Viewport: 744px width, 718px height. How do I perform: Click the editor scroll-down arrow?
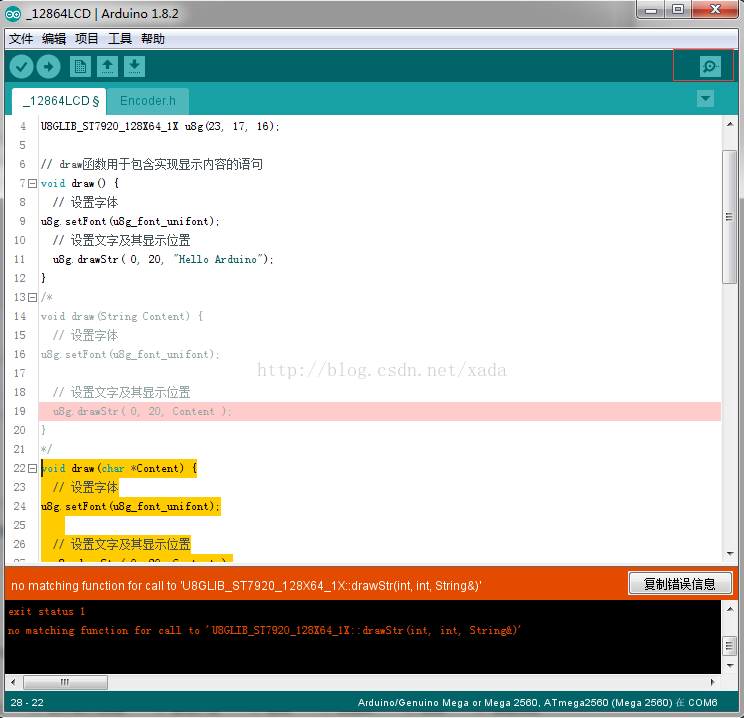click(x=730, y=554)
